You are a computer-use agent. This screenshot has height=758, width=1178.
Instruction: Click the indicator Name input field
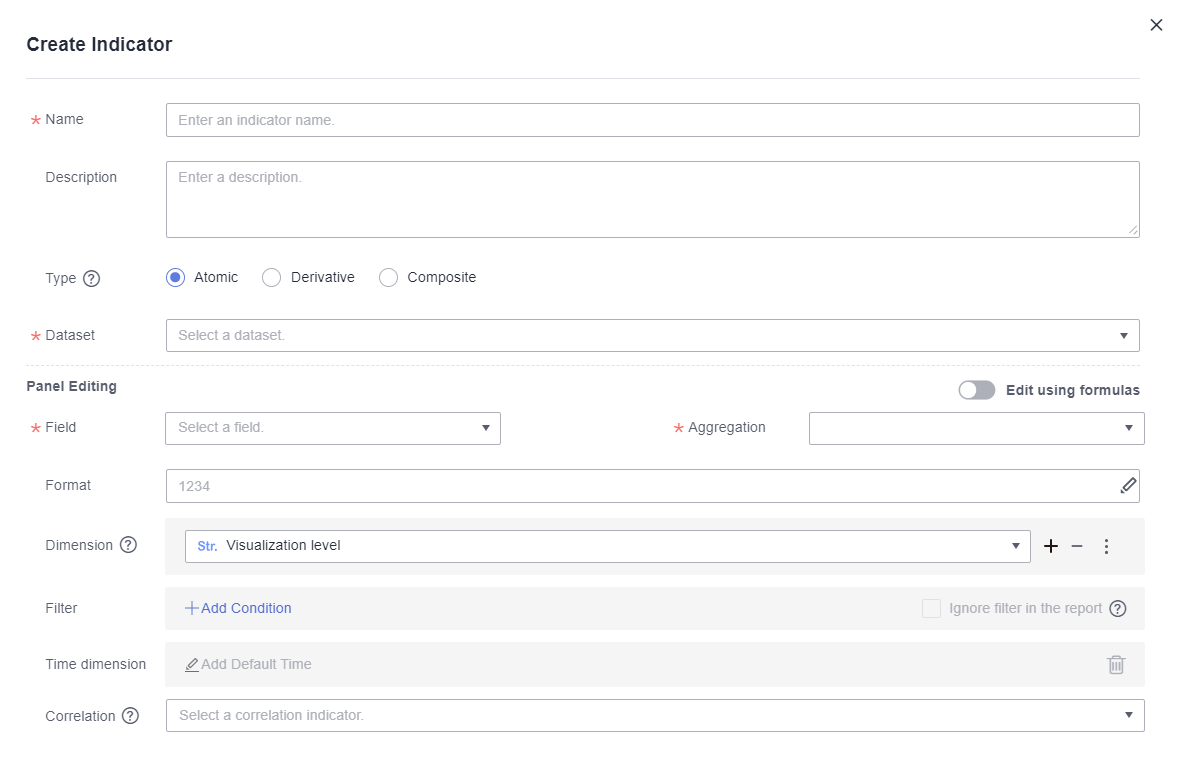click(652, 120)
